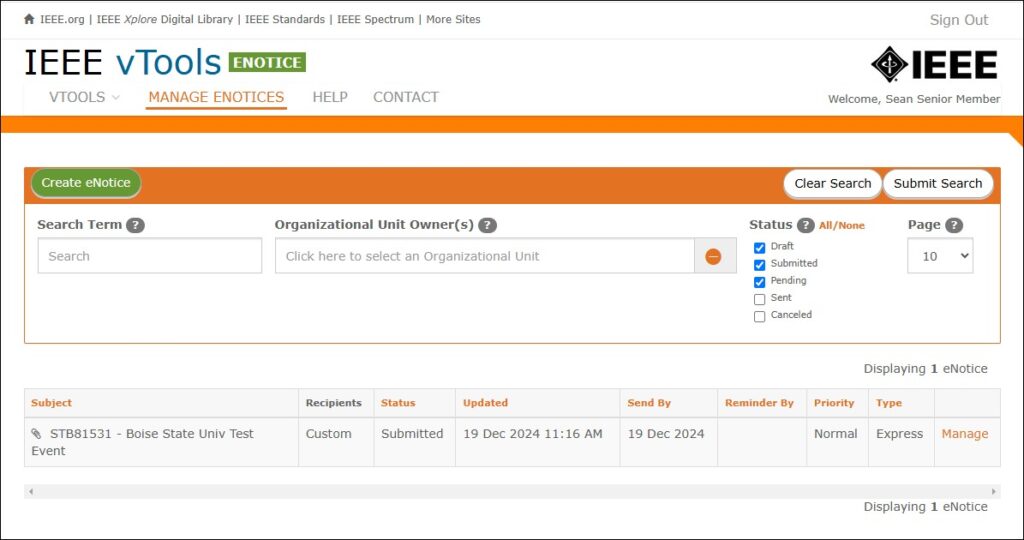Click the horizontal scrollbar right arrow
The width and height of the screenshot is (1024, 540).
pos(994,491)
